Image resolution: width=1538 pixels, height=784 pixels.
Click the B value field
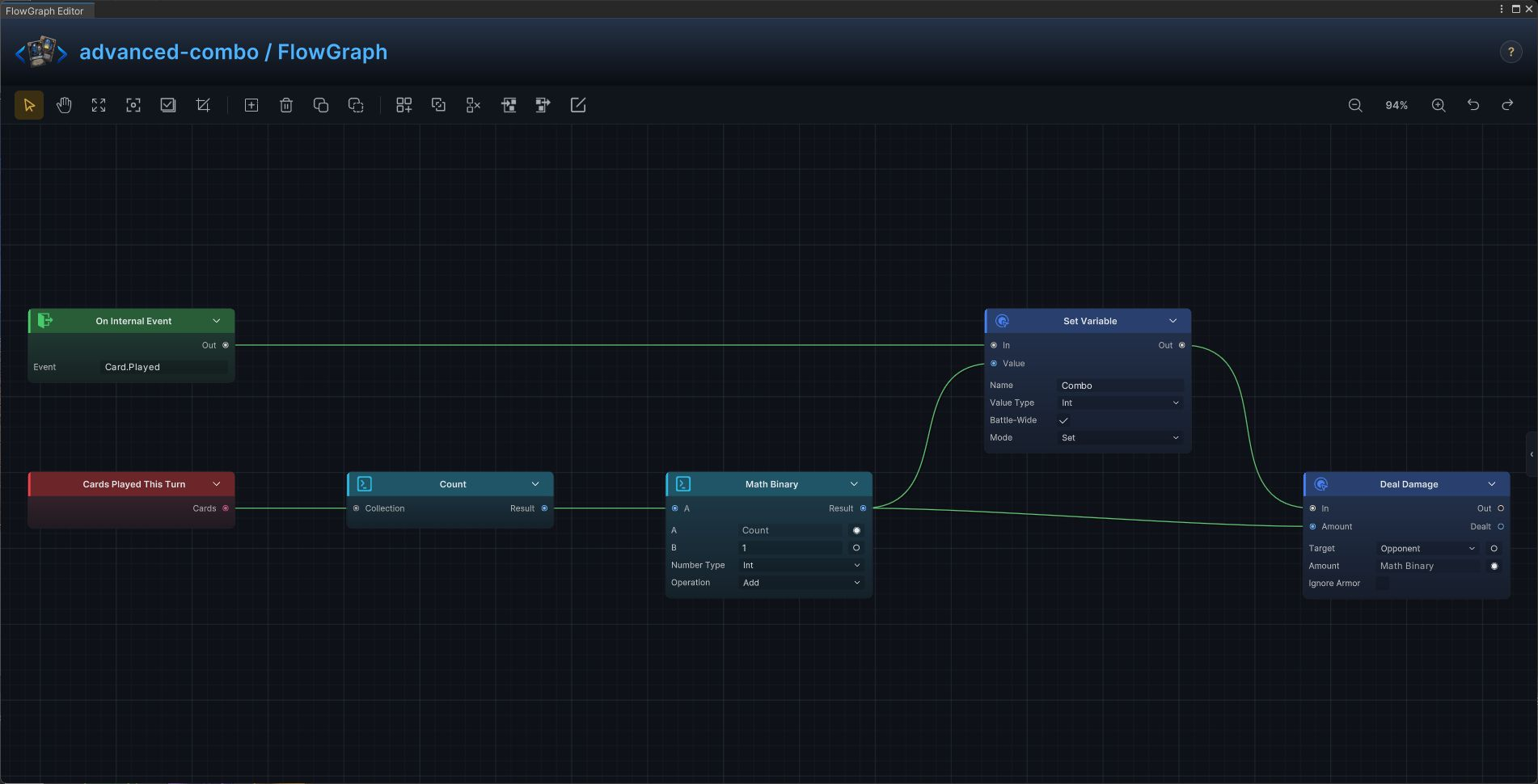[x=791, y=548]
